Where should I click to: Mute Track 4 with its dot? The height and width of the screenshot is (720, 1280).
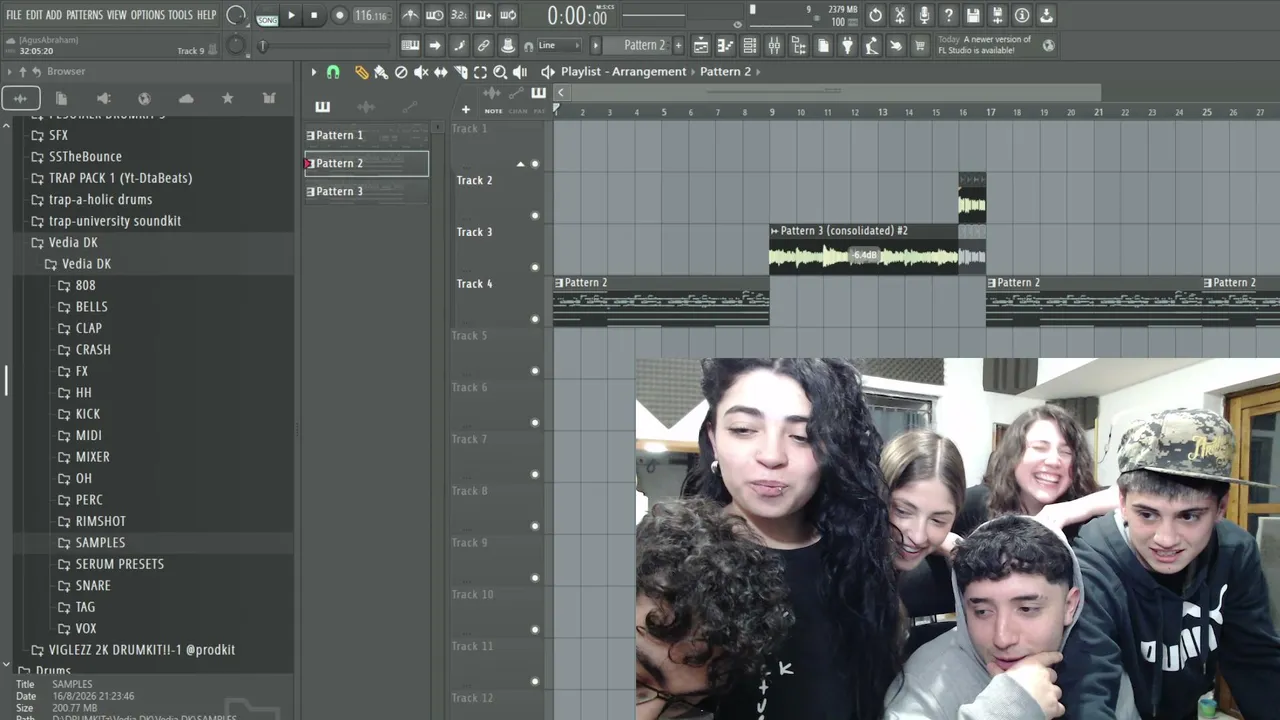click(x=535, y=319)
